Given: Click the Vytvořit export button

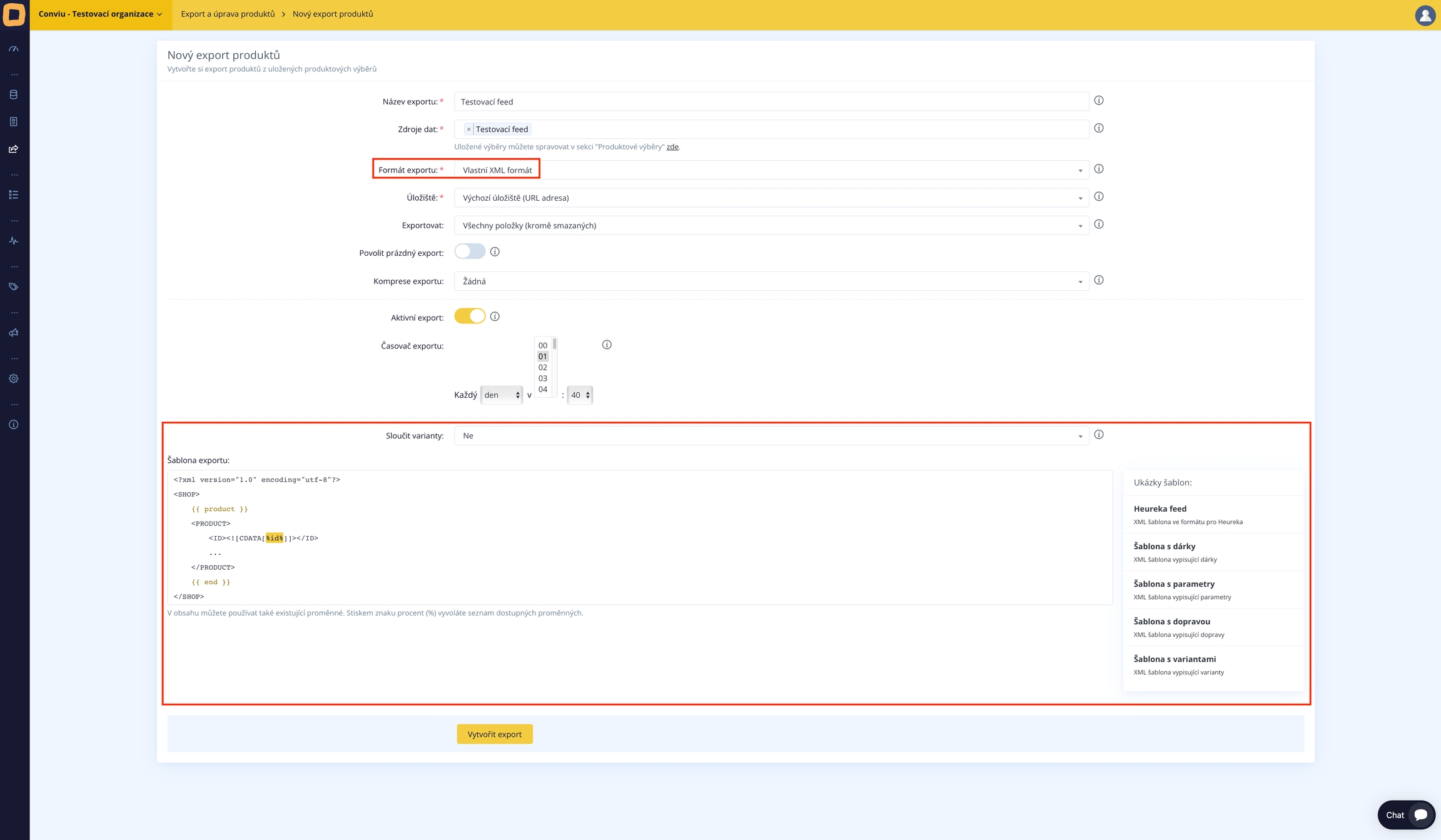Looking at the screenshot, I should tap(494, 734).
